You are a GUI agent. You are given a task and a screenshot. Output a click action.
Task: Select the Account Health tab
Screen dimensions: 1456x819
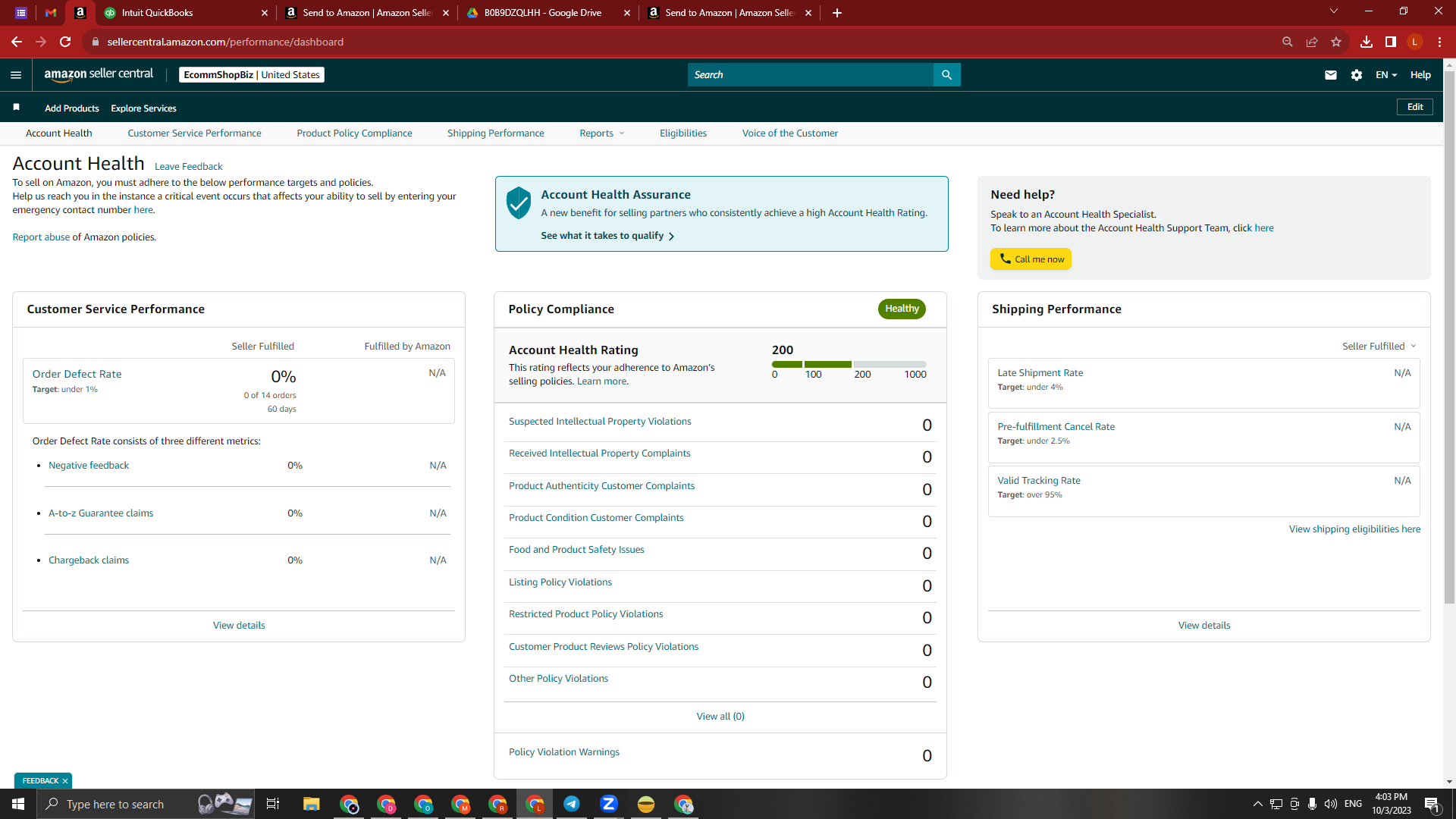pos(59,133)
